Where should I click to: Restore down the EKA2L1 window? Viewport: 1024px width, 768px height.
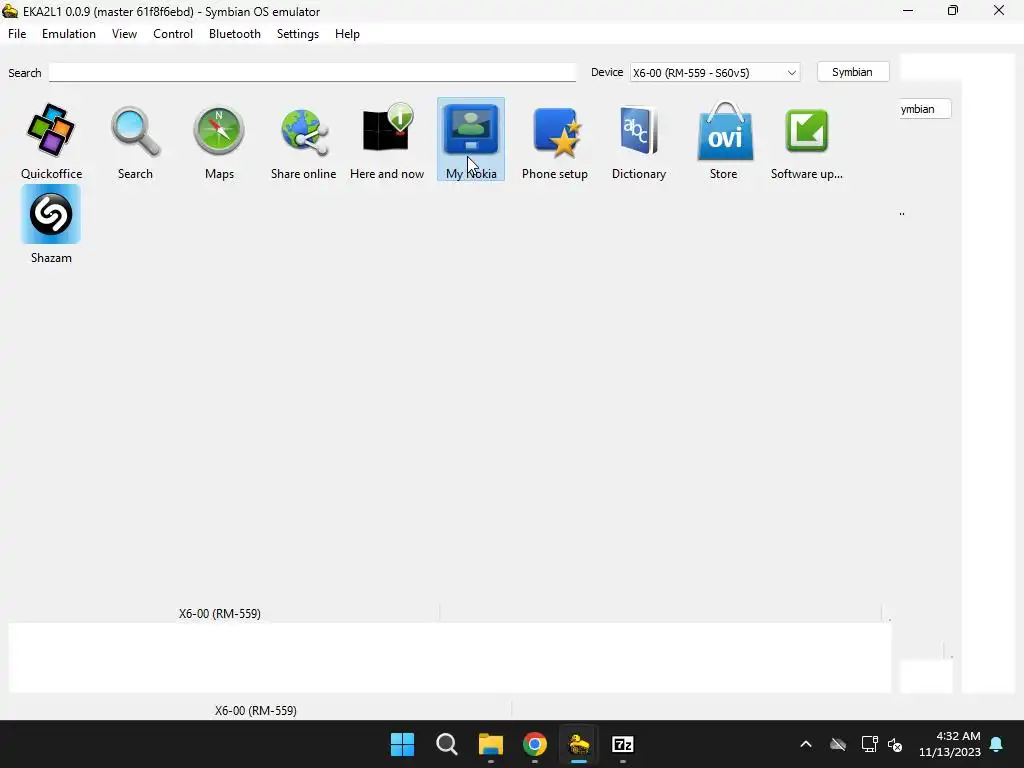[x=953, y=11]
